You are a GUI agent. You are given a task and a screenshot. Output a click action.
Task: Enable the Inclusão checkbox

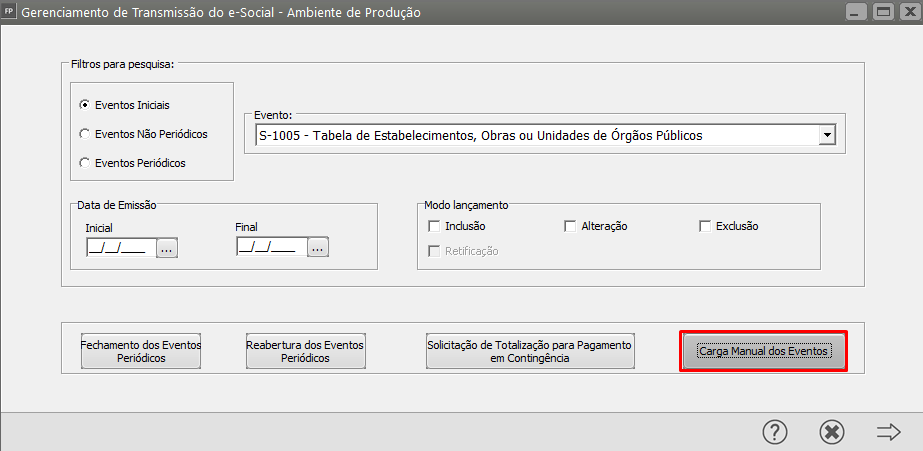(x=434, y=226)
